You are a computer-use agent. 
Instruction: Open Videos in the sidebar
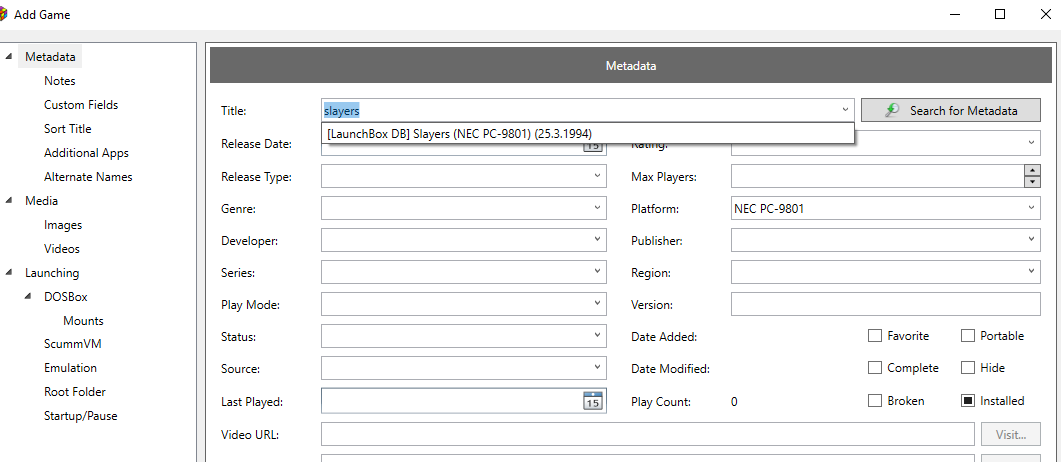point(62,249)
